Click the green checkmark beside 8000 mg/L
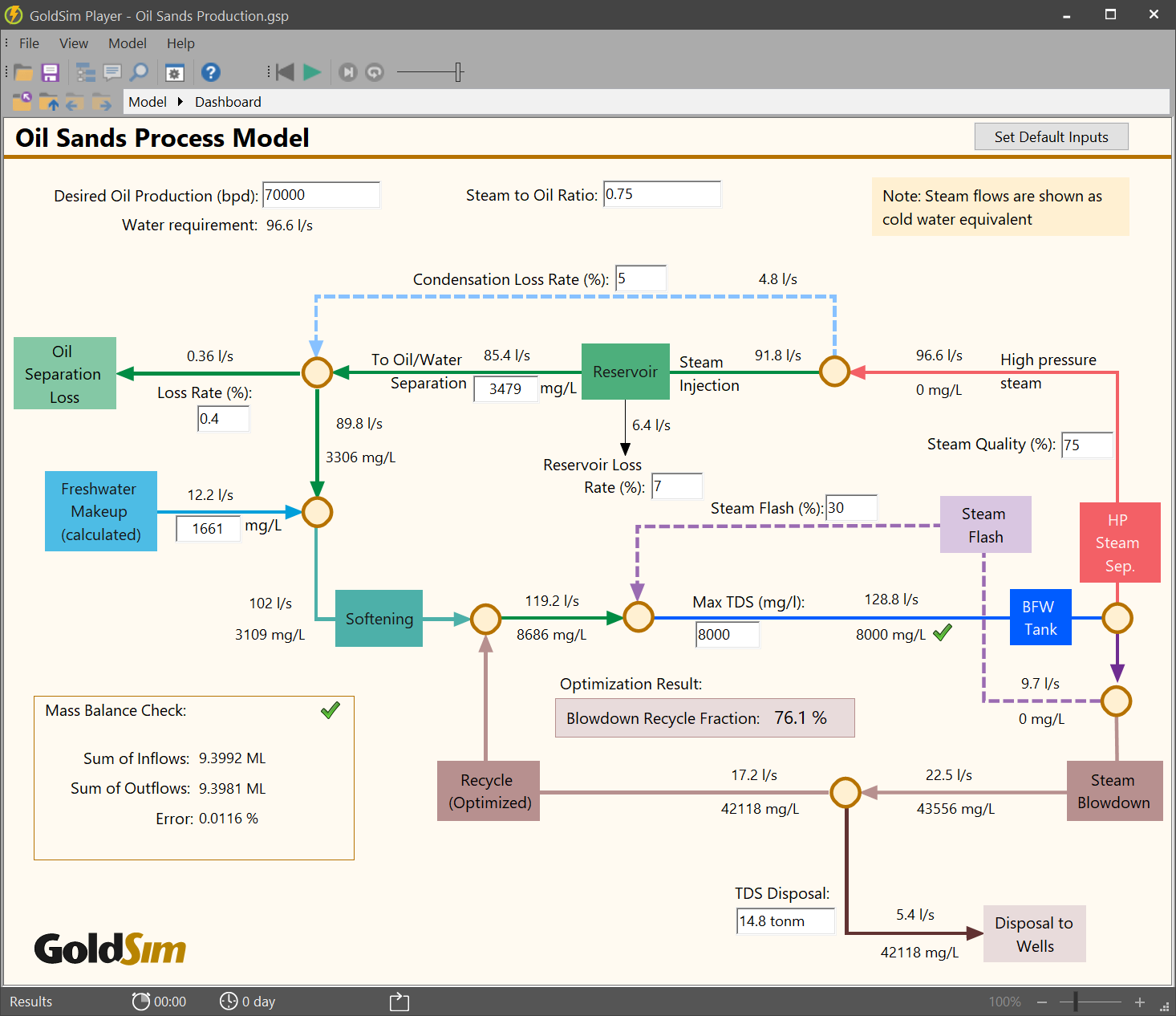The height and width of the screenshot is (1016, 1176). (x=943, y=632)
